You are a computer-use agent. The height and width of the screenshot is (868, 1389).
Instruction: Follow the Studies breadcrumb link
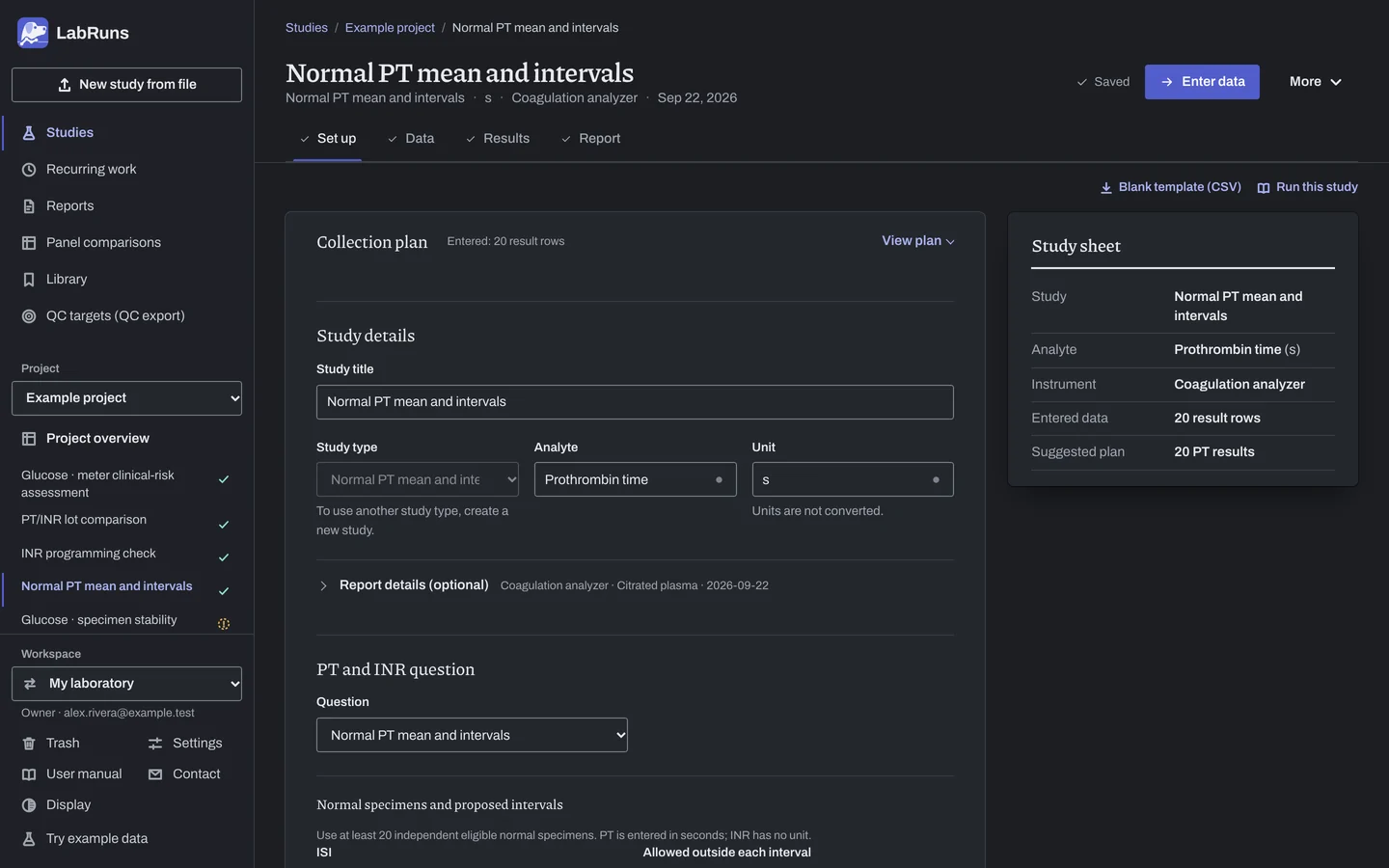point(307,28)
